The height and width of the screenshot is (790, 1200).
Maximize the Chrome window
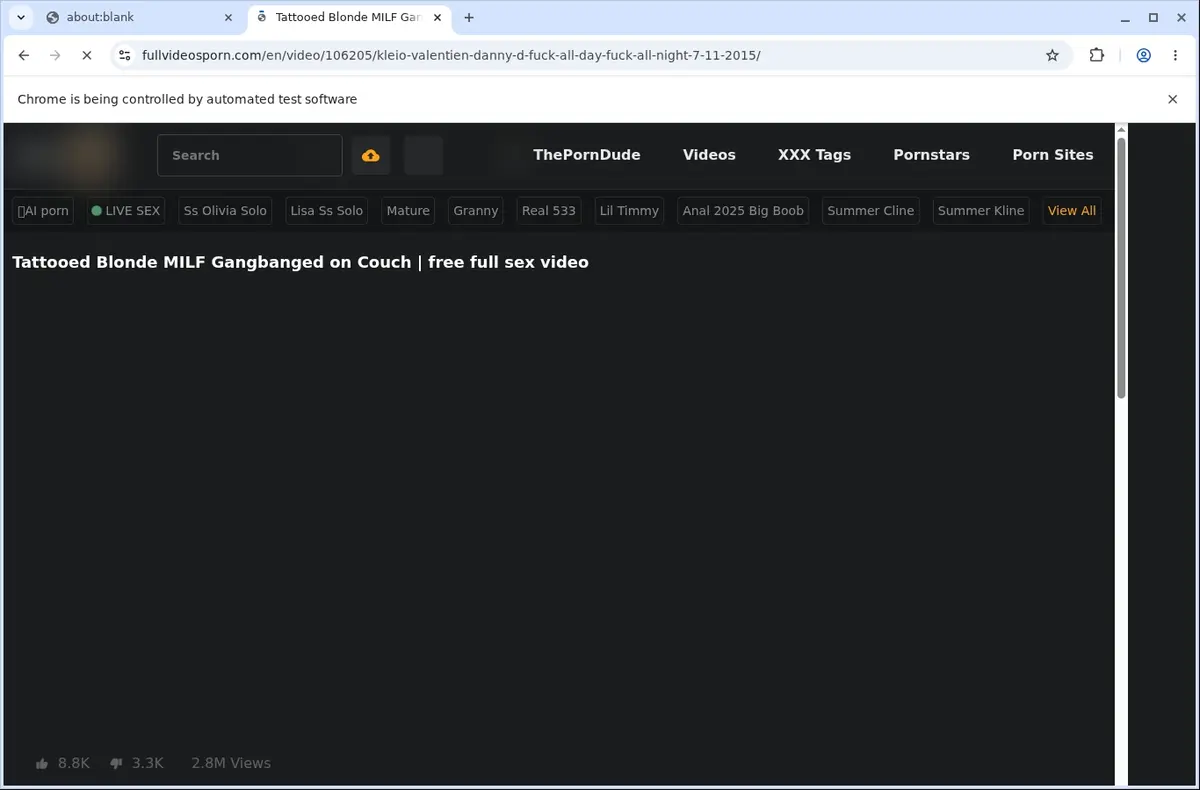coord(1153,17)
